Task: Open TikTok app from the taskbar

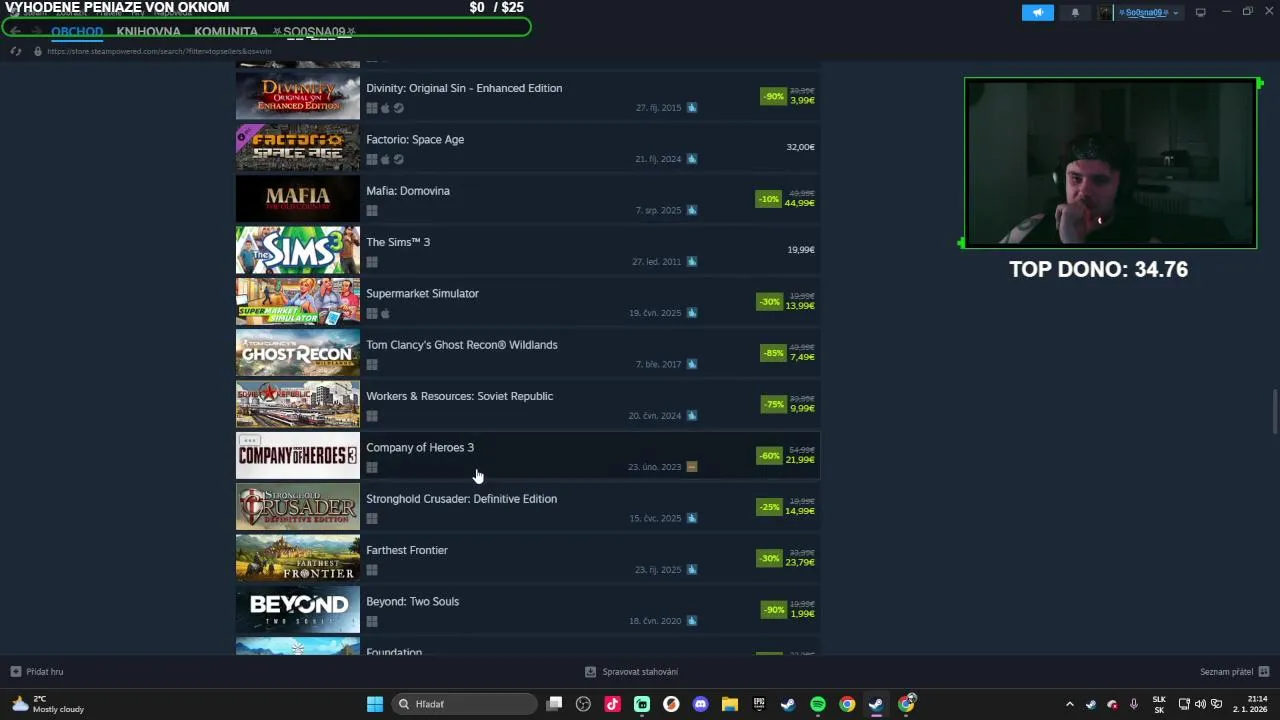Action: pos(613,704)
